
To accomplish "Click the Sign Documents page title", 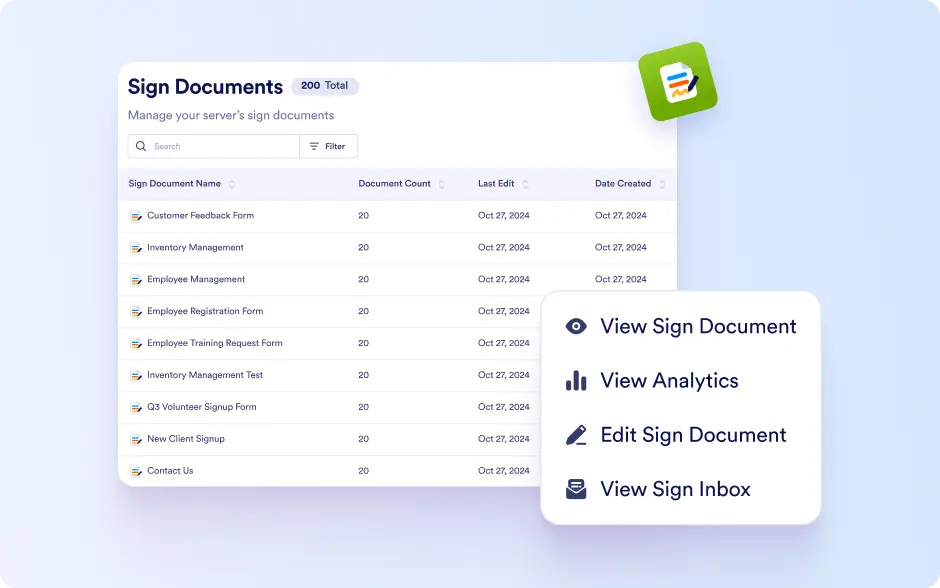I will (x=205, y=87).
